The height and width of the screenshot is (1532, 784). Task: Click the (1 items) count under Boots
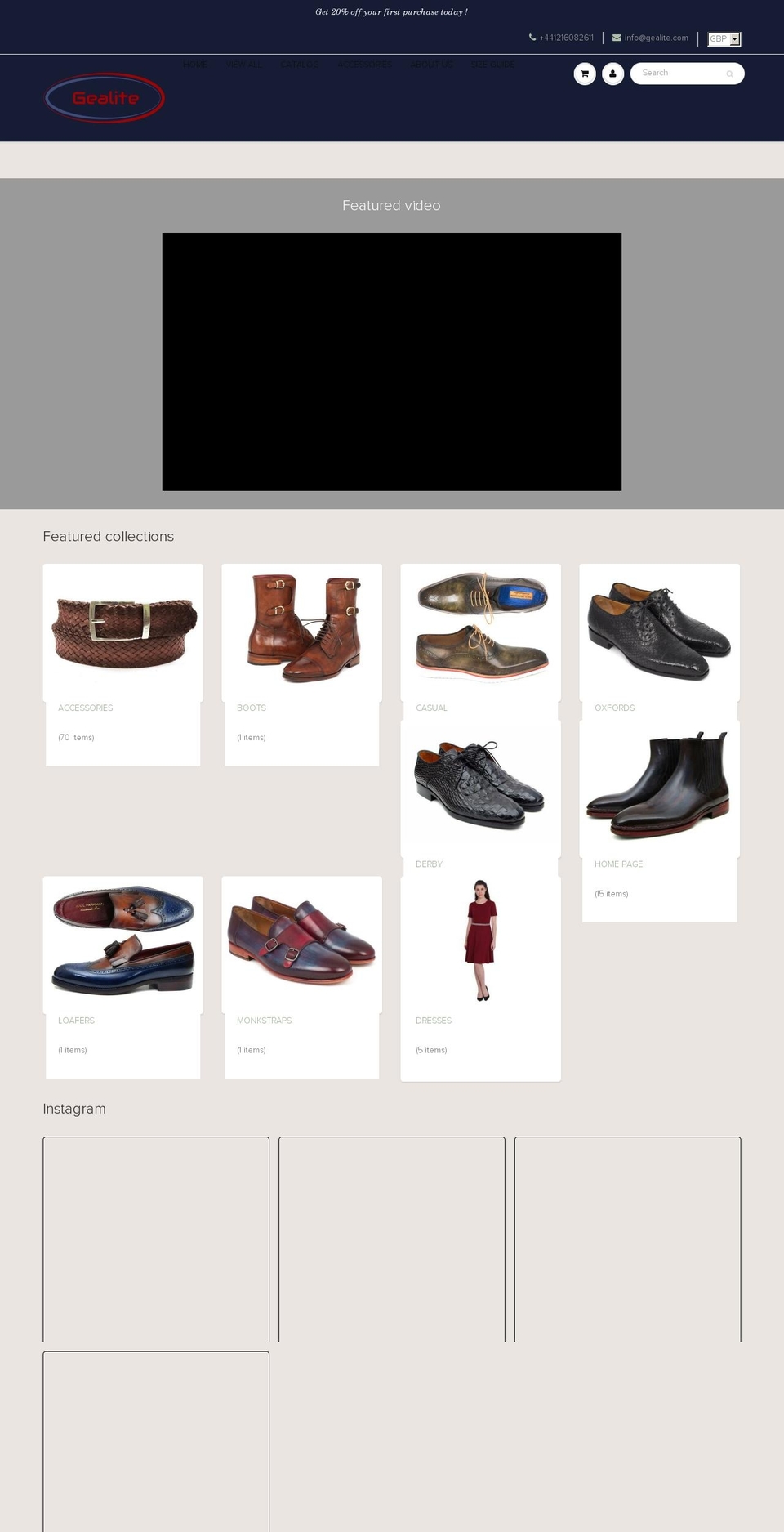tap(252, 738)
